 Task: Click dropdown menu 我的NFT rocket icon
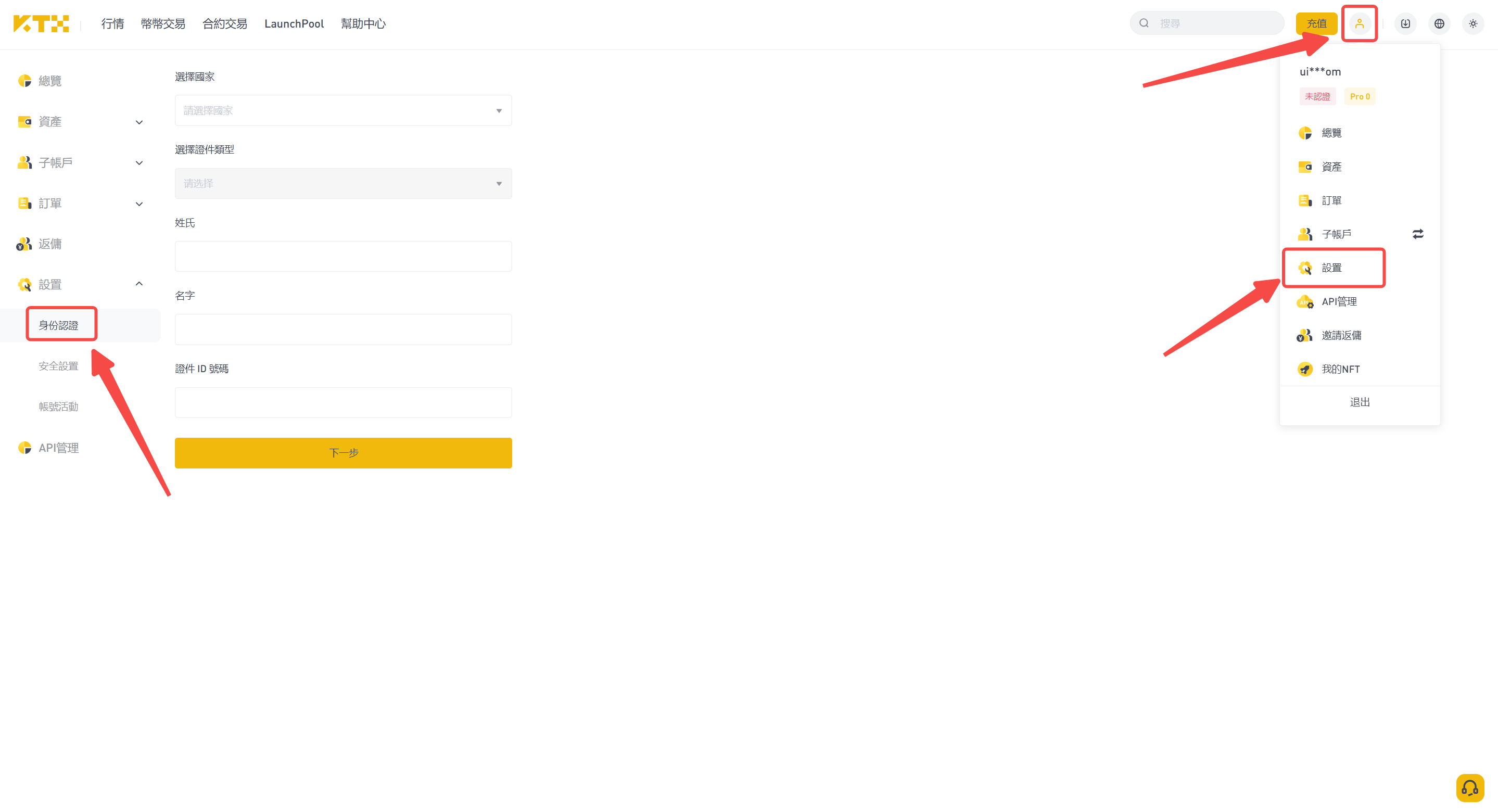click(x=1304, y=369)
